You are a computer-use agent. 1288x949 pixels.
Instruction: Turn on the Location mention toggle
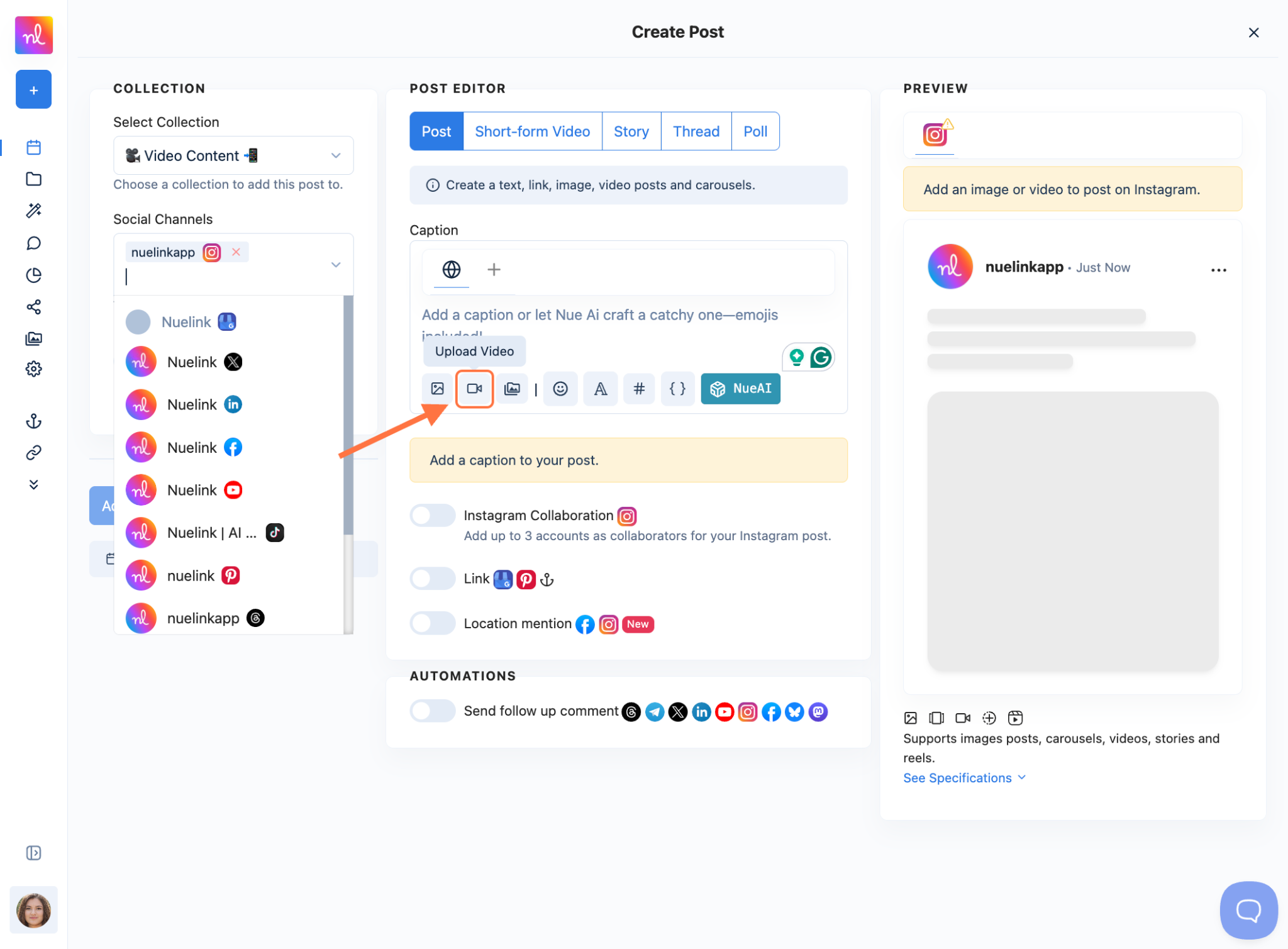(x=432, y=623)
